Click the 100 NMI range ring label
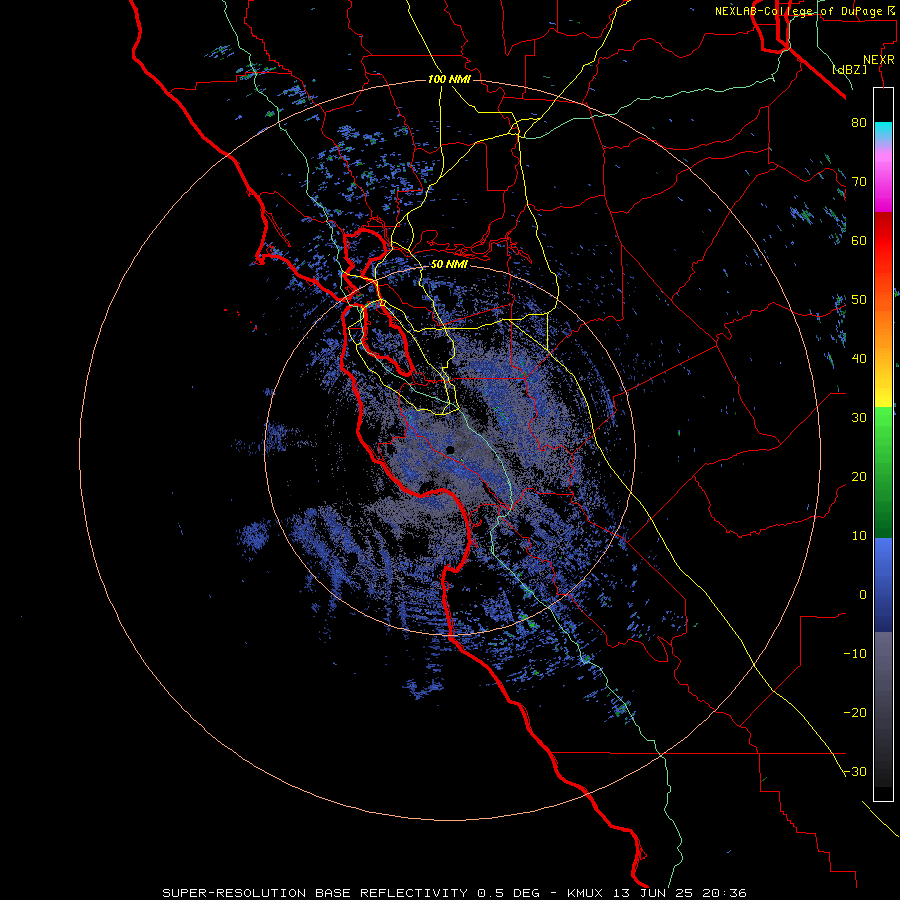The width and height of the screenshot is (900, 900). pyautogui.click(x=449, y=79)
